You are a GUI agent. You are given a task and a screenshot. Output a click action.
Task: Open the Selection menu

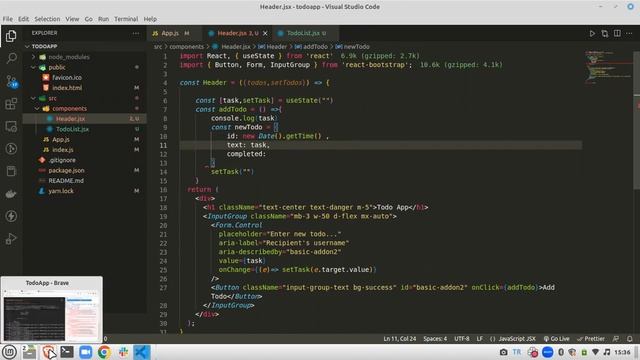point(47,19)
